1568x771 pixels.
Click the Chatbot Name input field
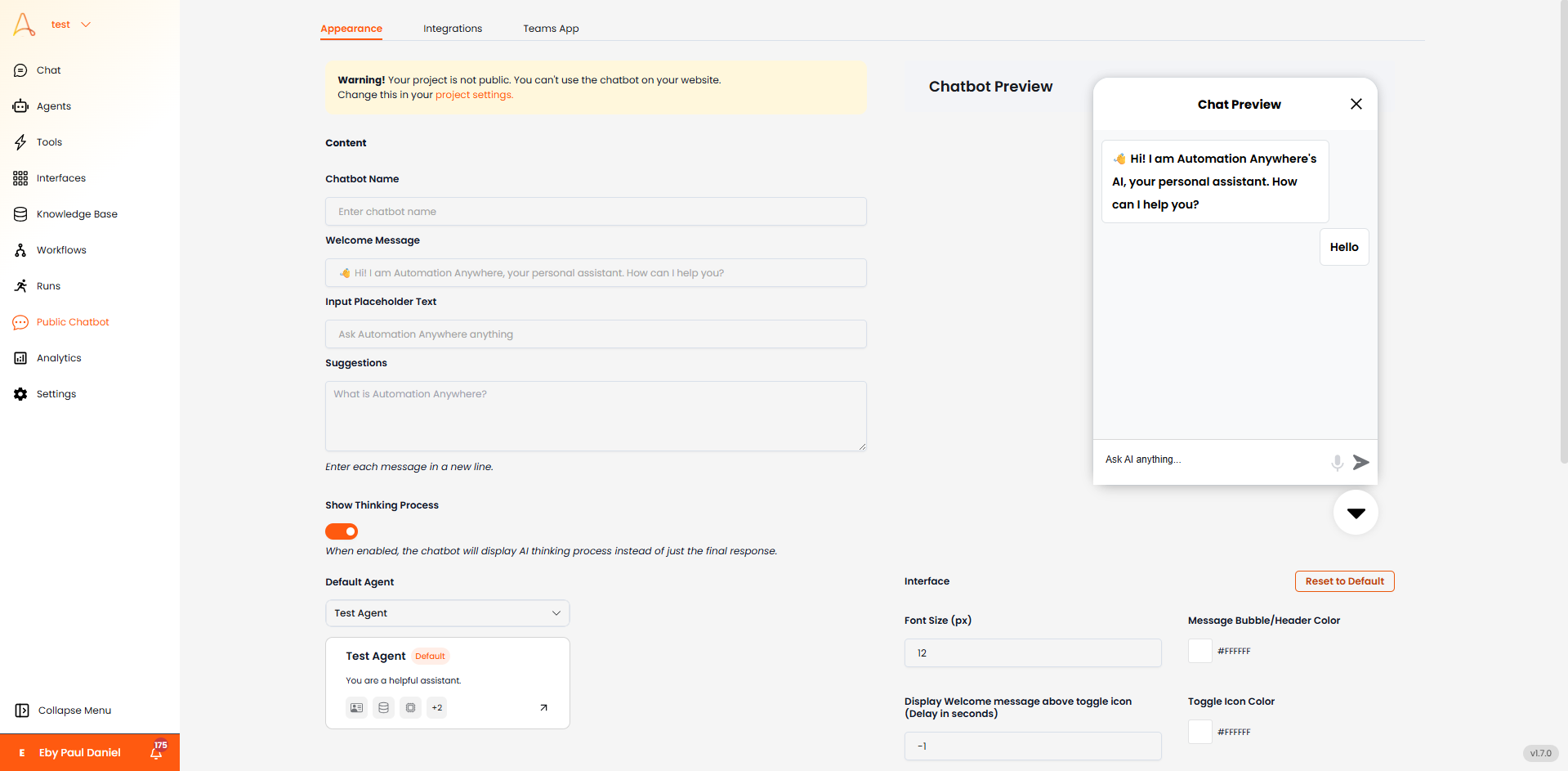click(596, 211)
